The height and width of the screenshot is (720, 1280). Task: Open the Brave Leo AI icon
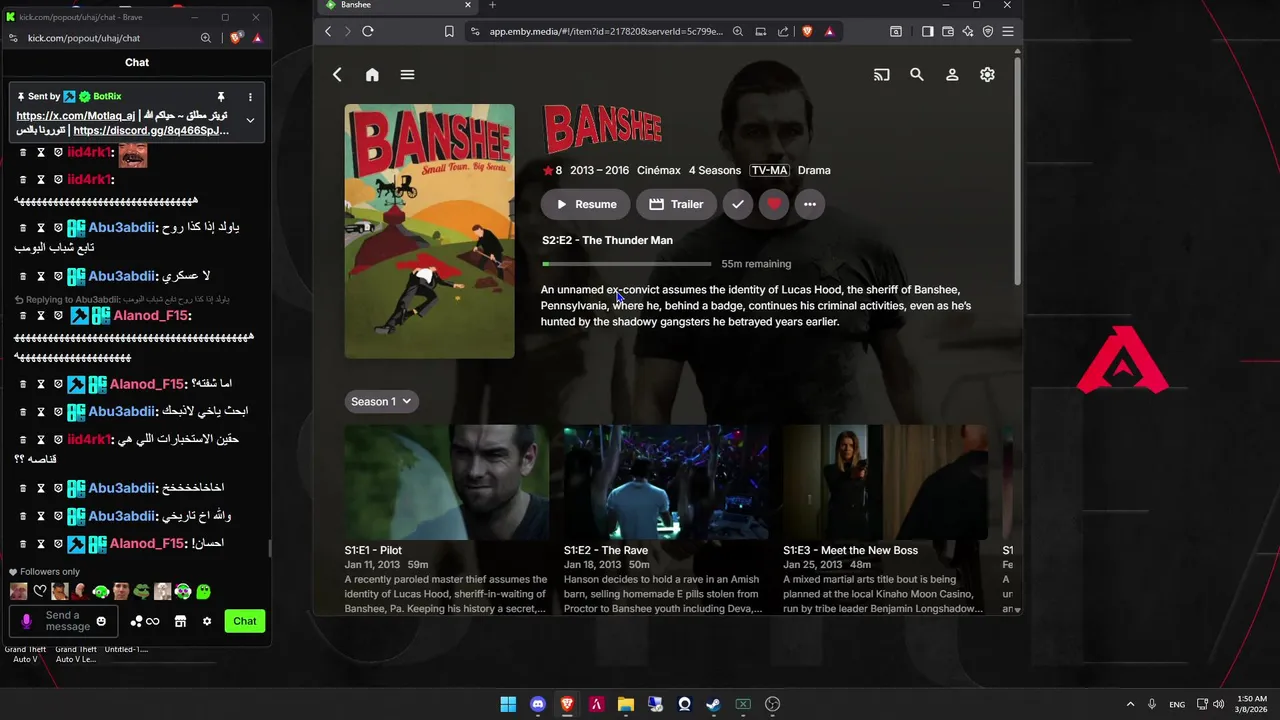pos(968,32)
